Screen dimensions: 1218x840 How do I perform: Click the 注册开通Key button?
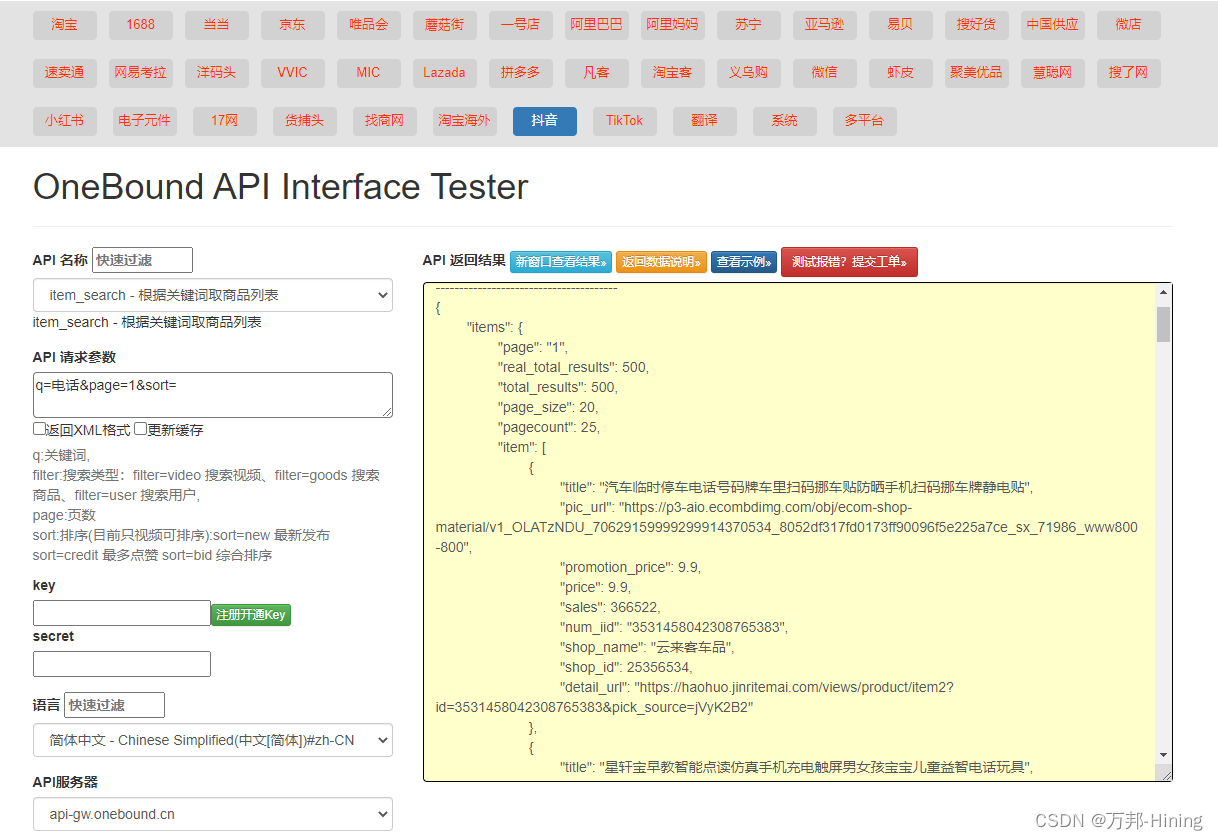(x=251, y=615)
